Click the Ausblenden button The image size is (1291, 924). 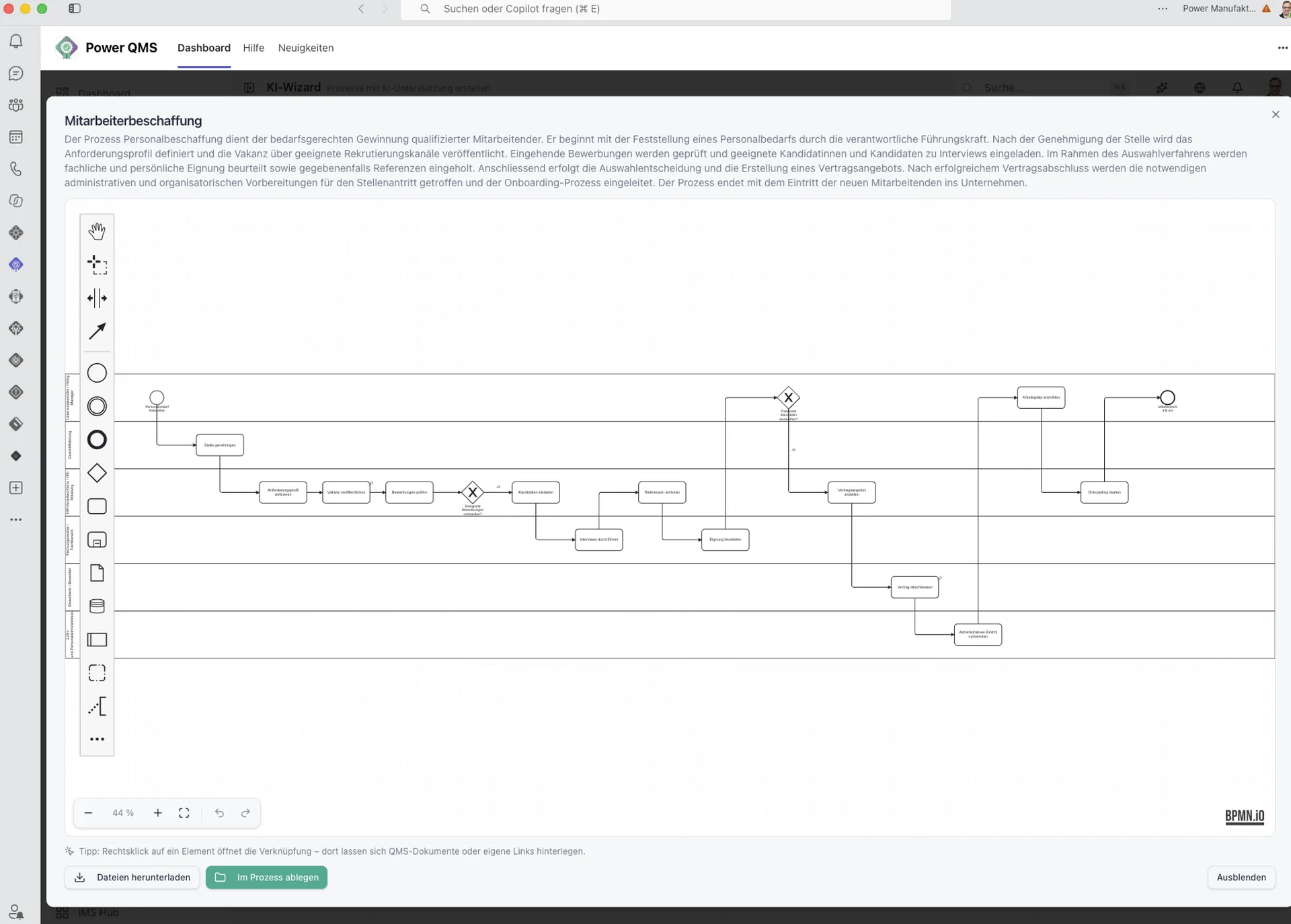coord(1241,878)
